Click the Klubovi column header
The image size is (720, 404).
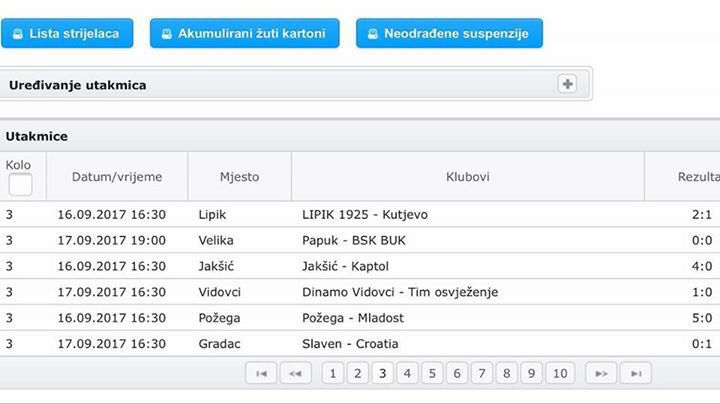click(467, 177)
